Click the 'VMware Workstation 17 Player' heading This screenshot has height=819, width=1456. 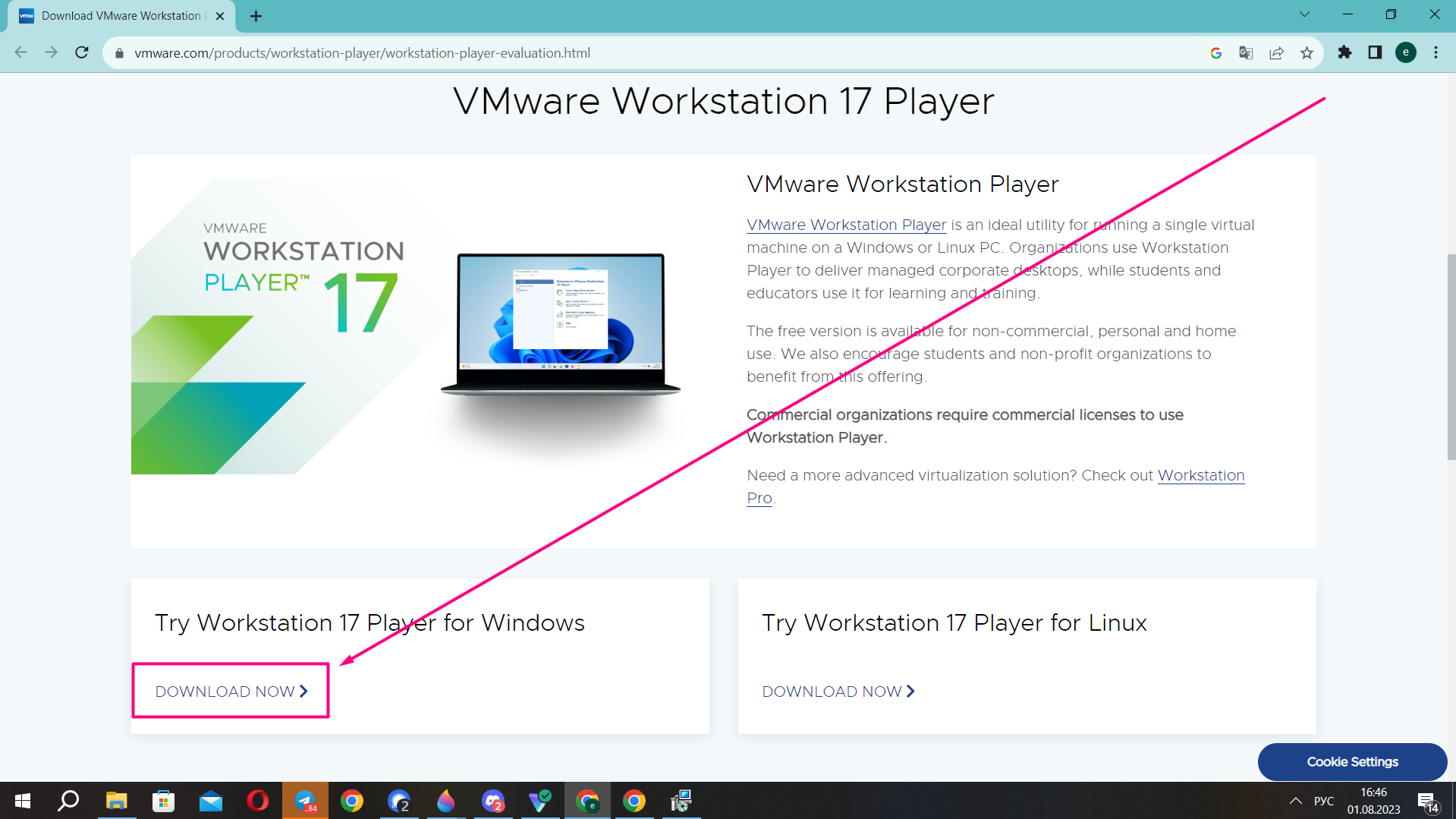pyautogui.click(x=723, y=101)
